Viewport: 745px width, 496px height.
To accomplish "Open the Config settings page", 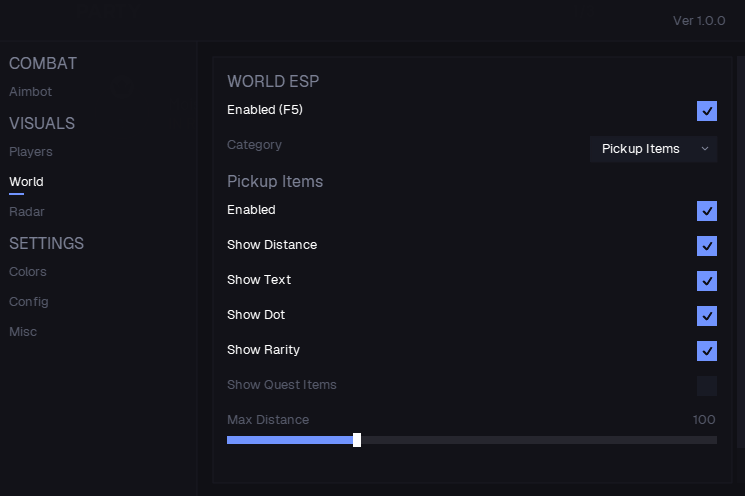I will pyautogui.click(x=29, y=302).
